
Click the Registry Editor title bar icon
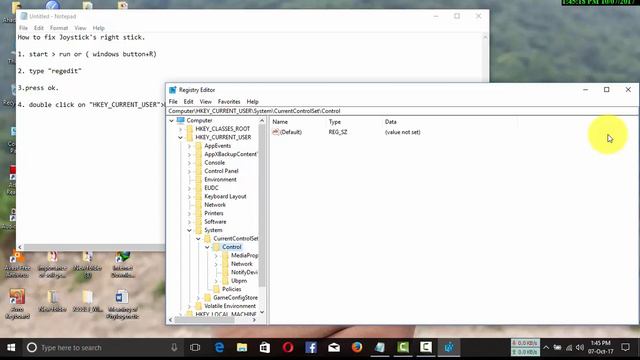pos(173,90)
